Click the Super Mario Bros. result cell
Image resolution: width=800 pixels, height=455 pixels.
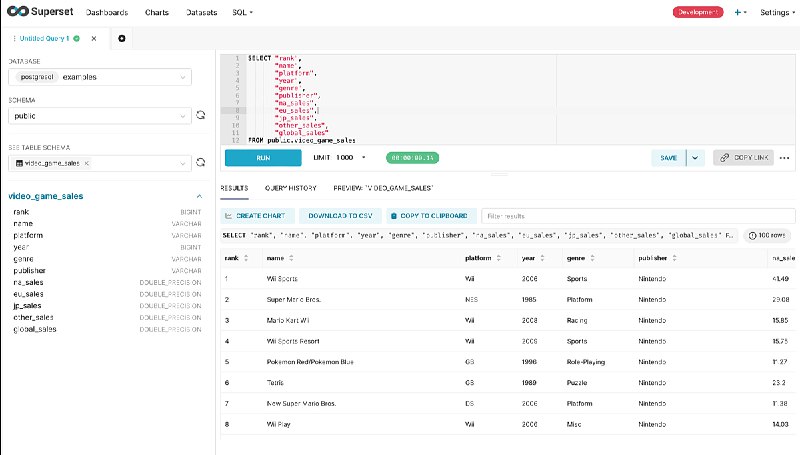tap(294, 299)
